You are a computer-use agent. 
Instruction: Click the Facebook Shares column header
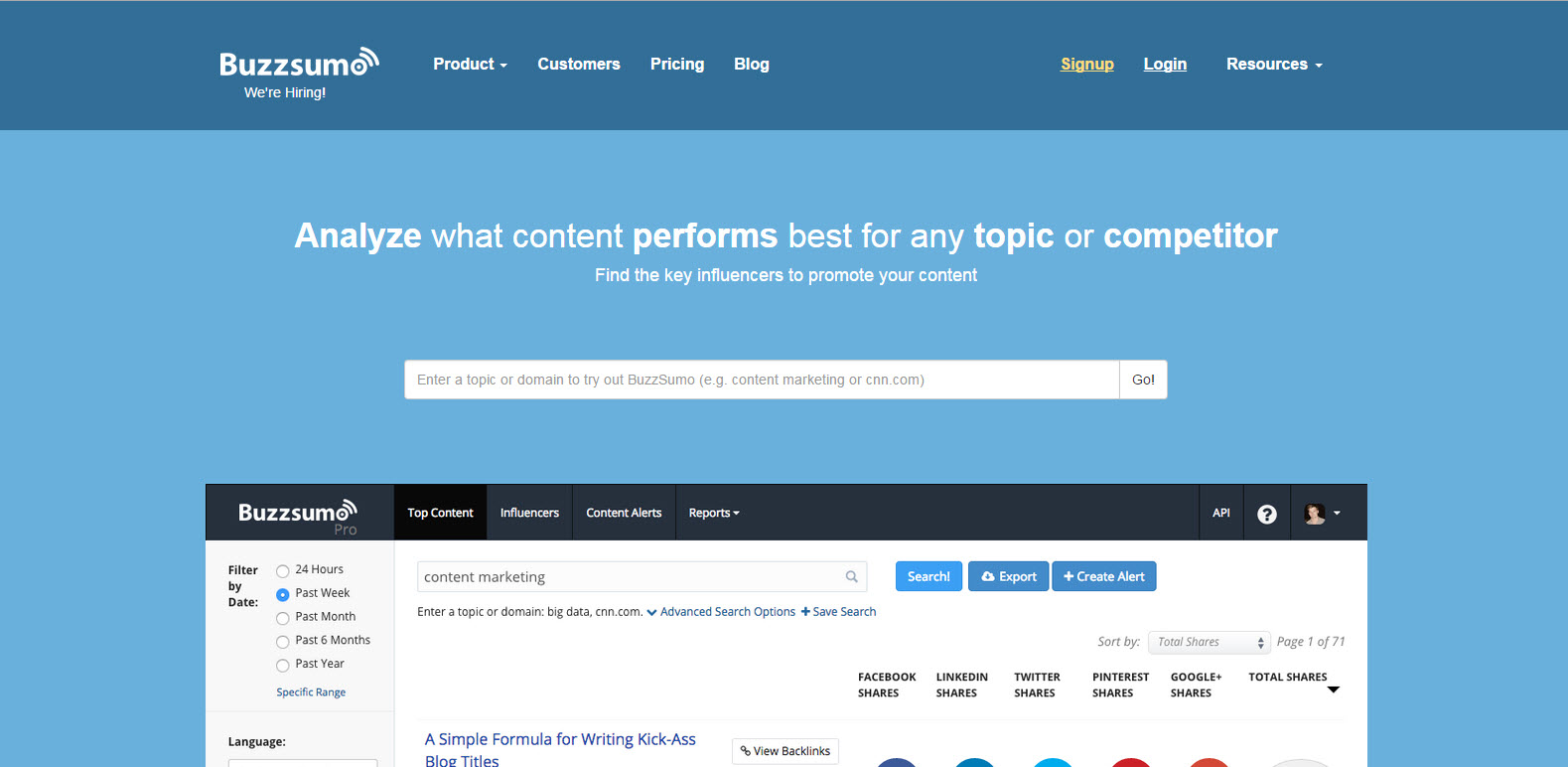[887, 685]
